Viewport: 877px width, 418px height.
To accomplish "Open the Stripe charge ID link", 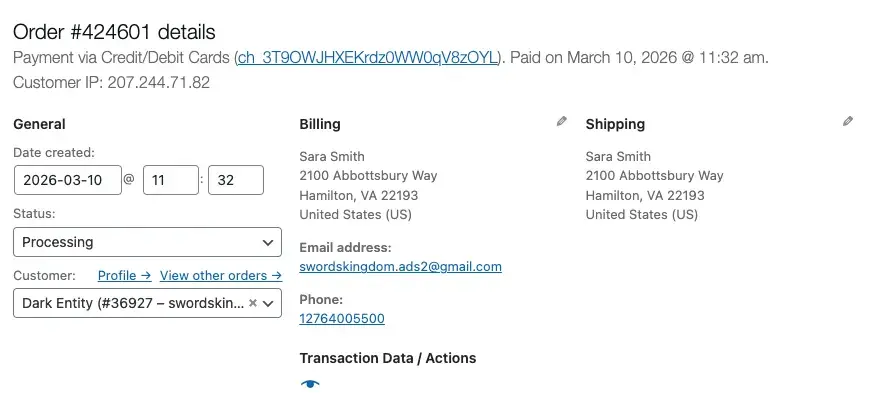I will tap(366, 58).
